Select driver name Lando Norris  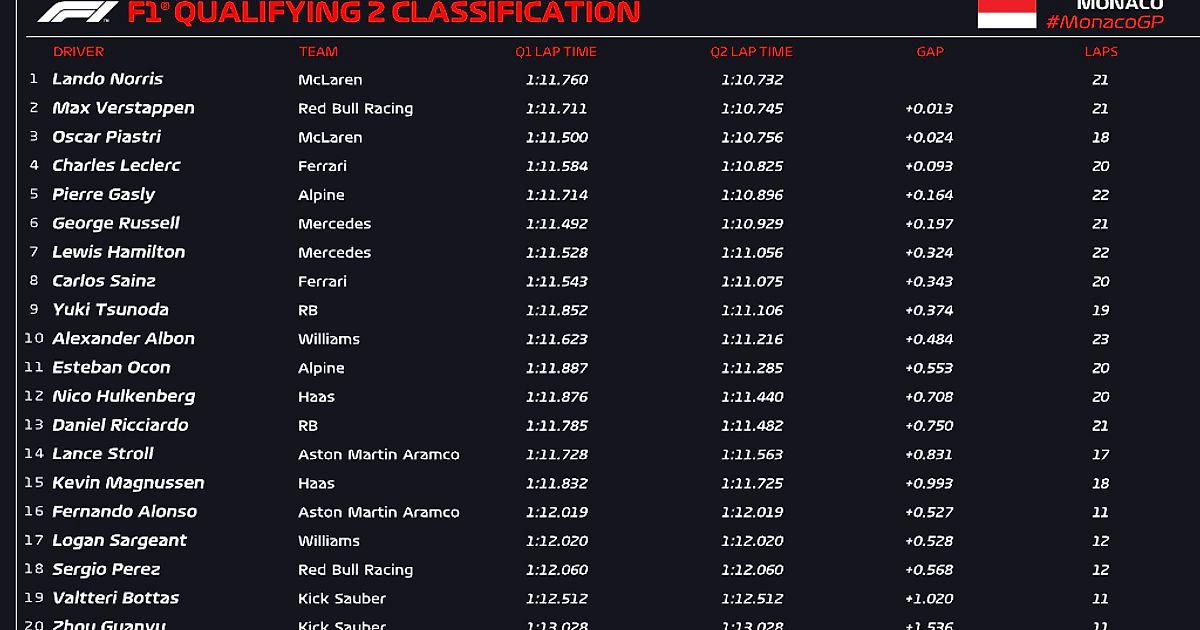[x=107, y=80]
